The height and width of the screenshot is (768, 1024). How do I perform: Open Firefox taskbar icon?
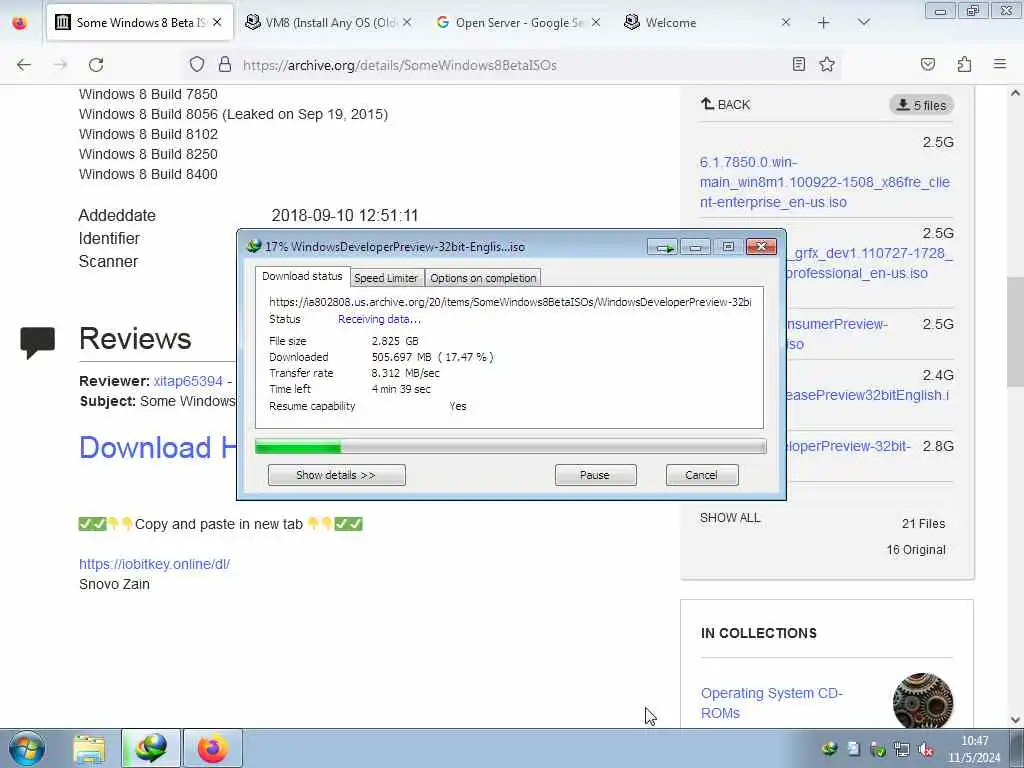pyautogui.click(x=212, y=748)
